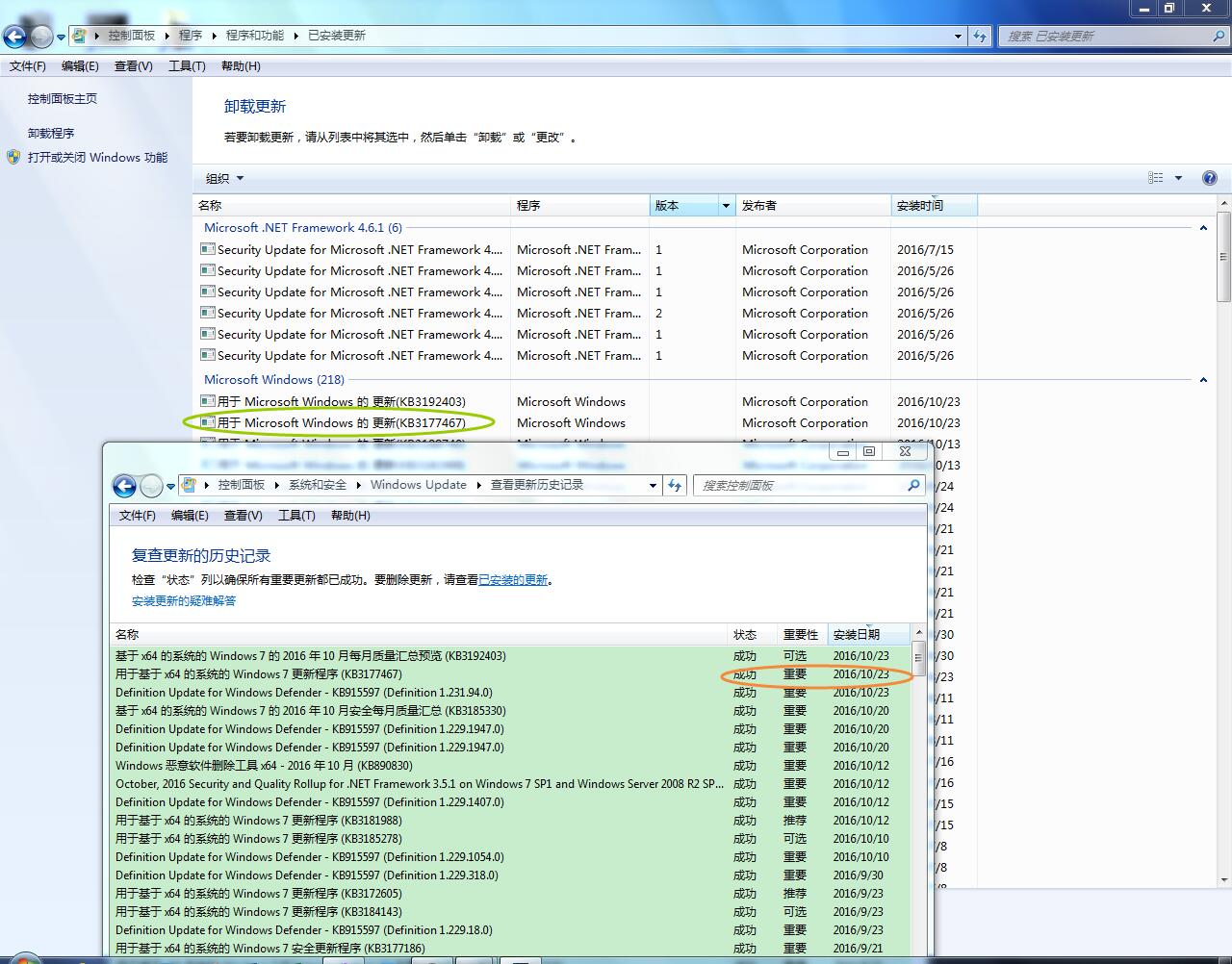Click Forward arrow in update history window
Image resolution: width=1232 pixels, height=964 pixels.
(151, 486)
